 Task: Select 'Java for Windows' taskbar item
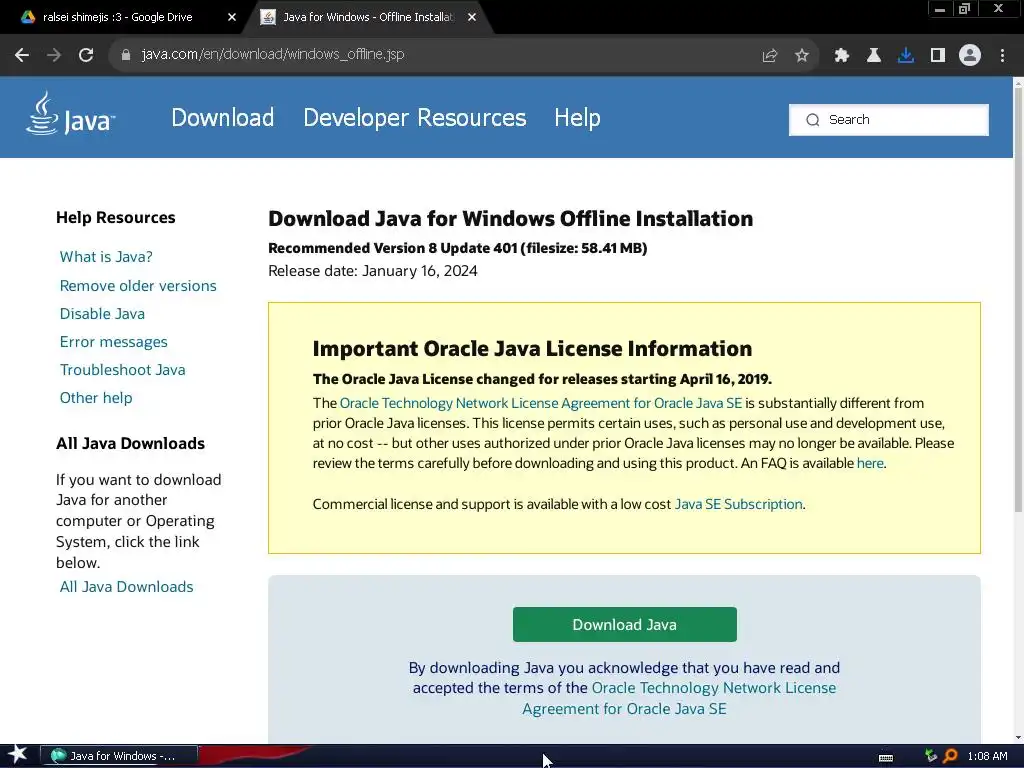[119, 756]
